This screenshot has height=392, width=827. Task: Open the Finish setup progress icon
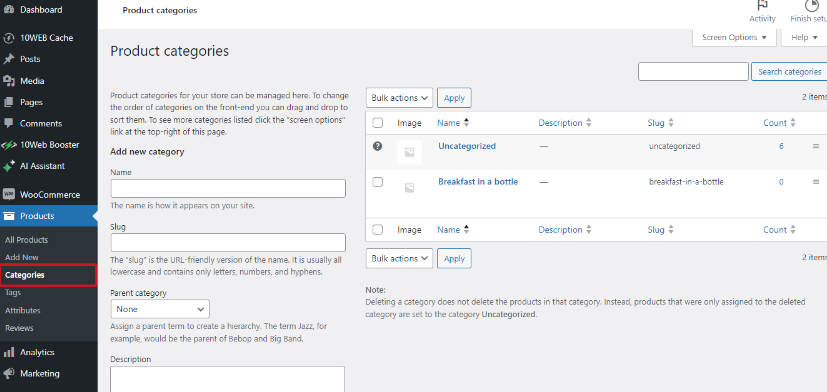(811, 5)
